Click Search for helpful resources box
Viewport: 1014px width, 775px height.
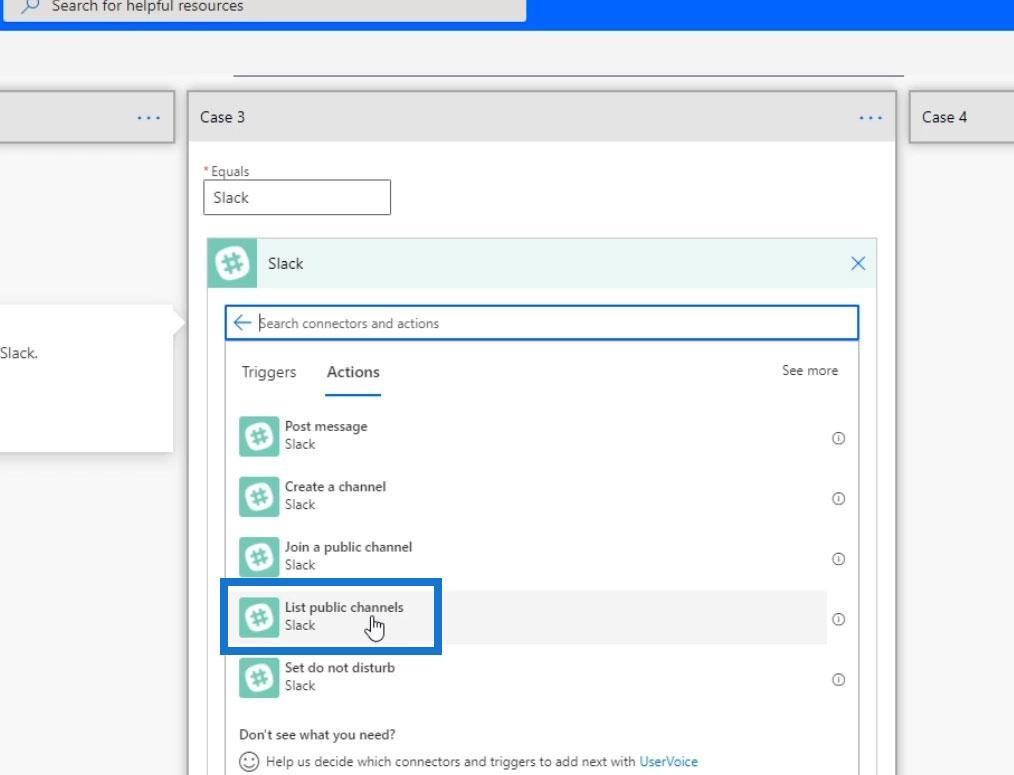pyautogui.click(x=264, y=8)
